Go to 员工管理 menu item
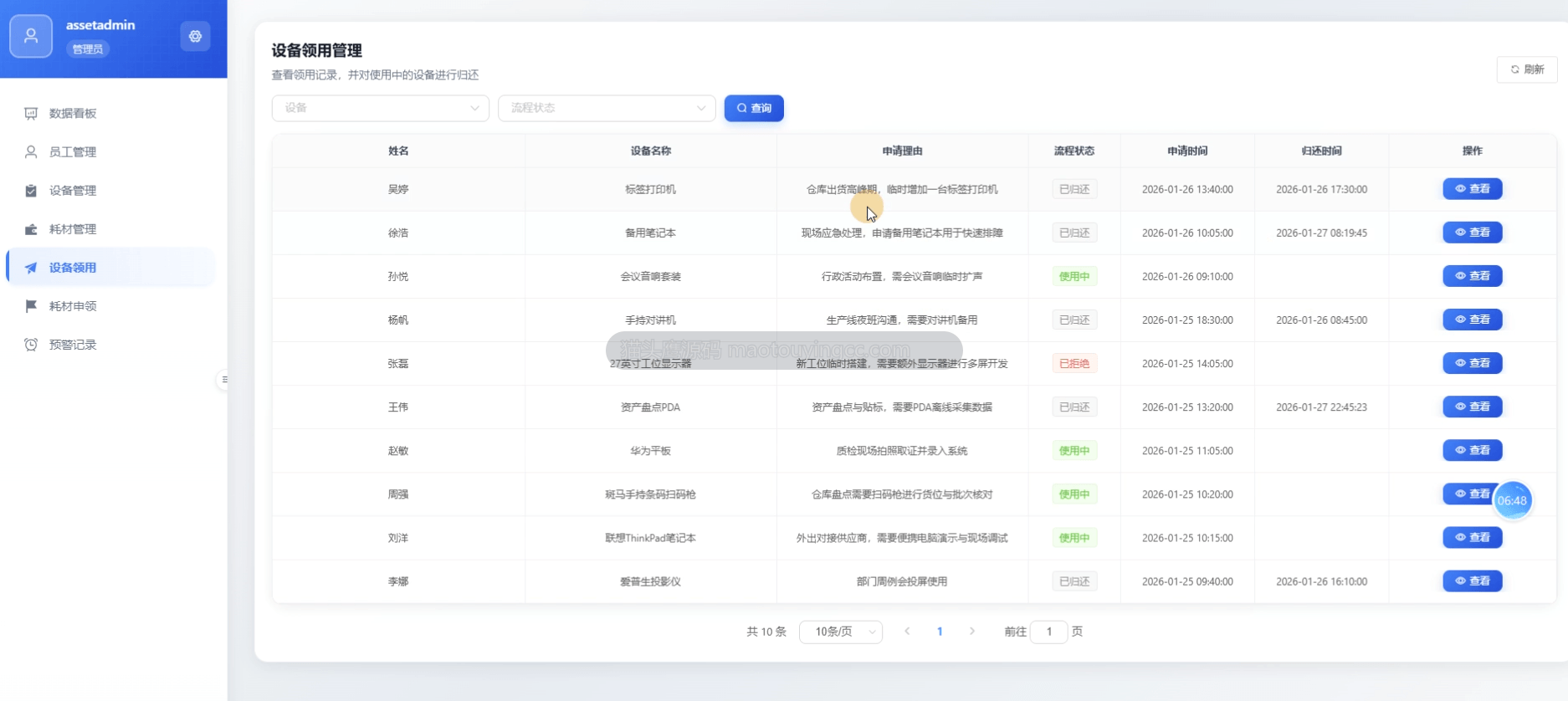 tap(110, 151)
